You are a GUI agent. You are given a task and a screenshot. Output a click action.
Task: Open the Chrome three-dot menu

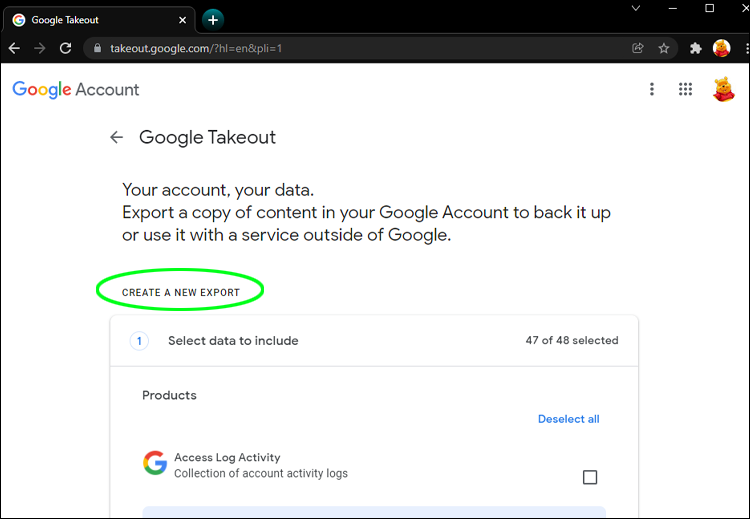point(745,48)
